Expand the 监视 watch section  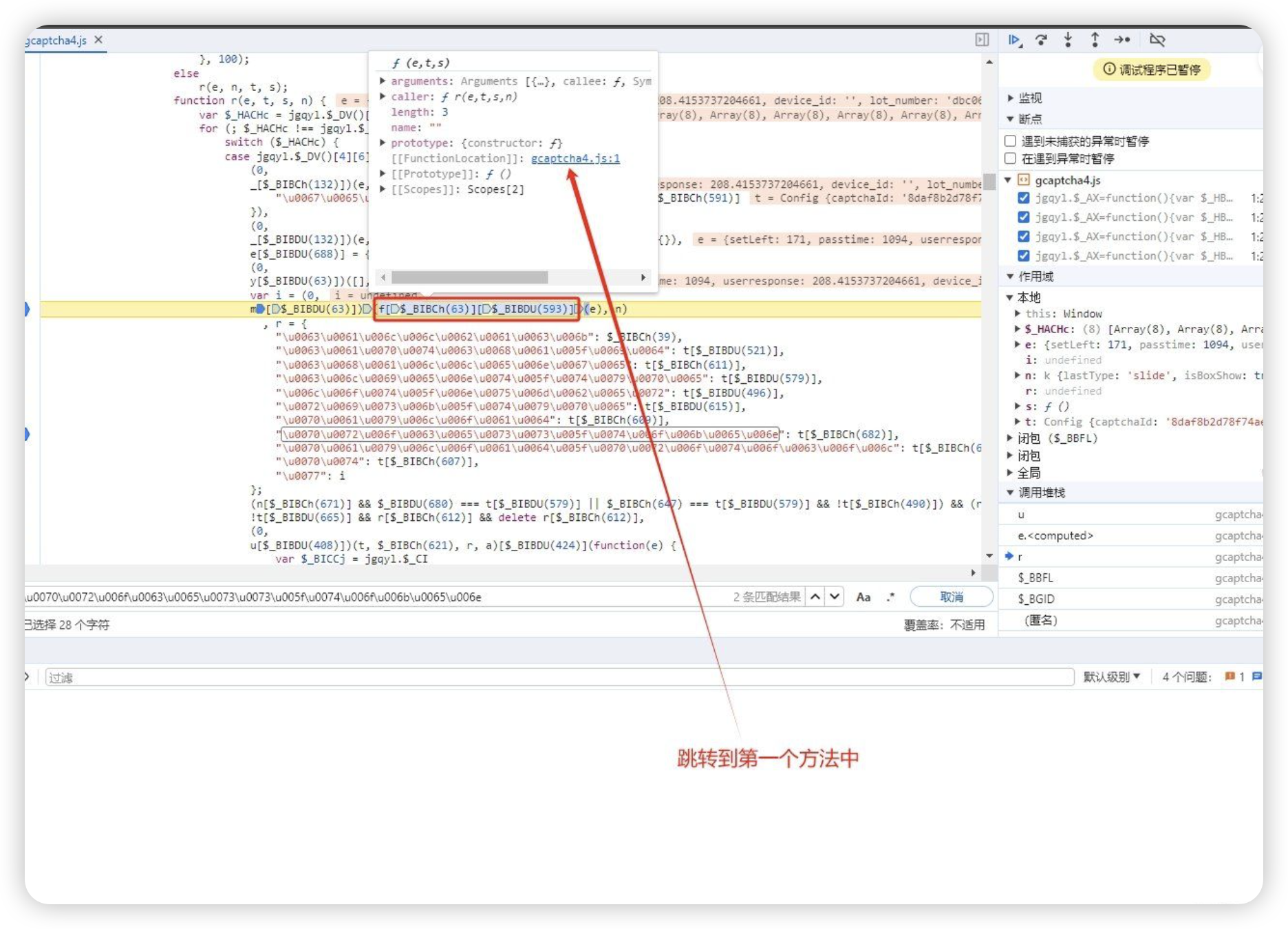tap(1029, 98)
